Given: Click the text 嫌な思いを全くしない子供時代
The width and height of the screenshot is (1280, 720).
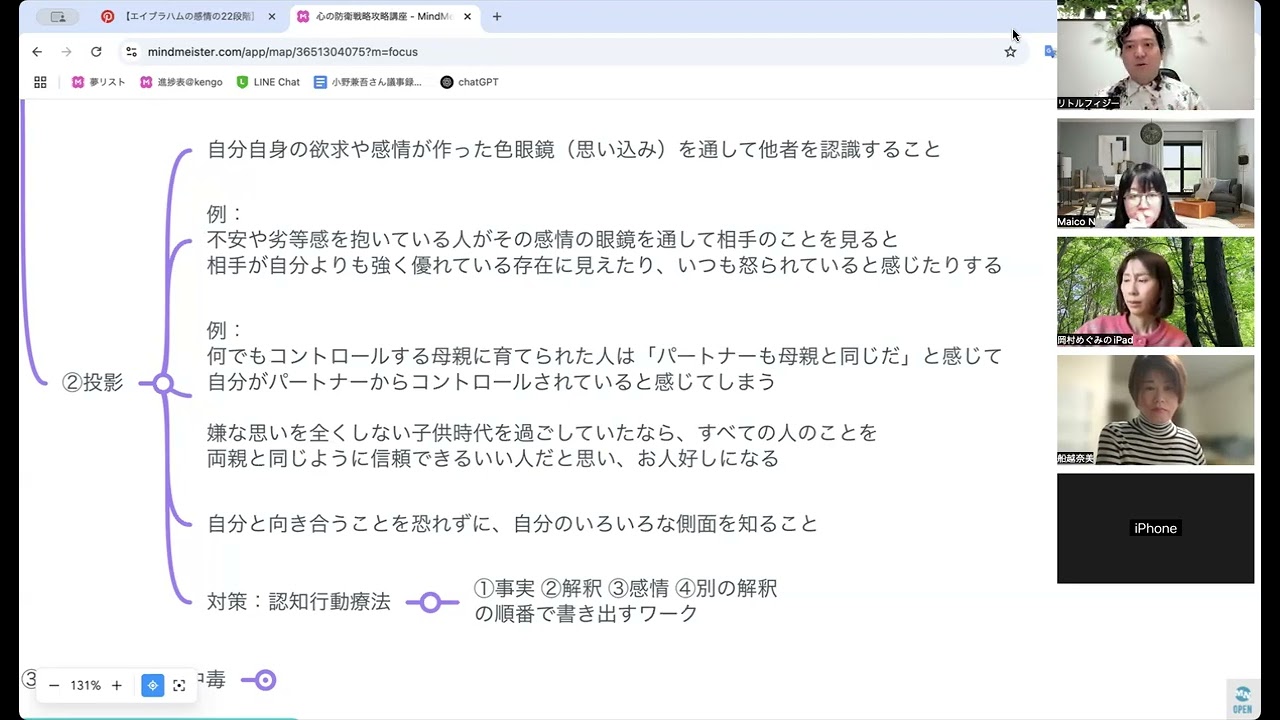Looking at the screenshot, I should click(x=542, y=445).
